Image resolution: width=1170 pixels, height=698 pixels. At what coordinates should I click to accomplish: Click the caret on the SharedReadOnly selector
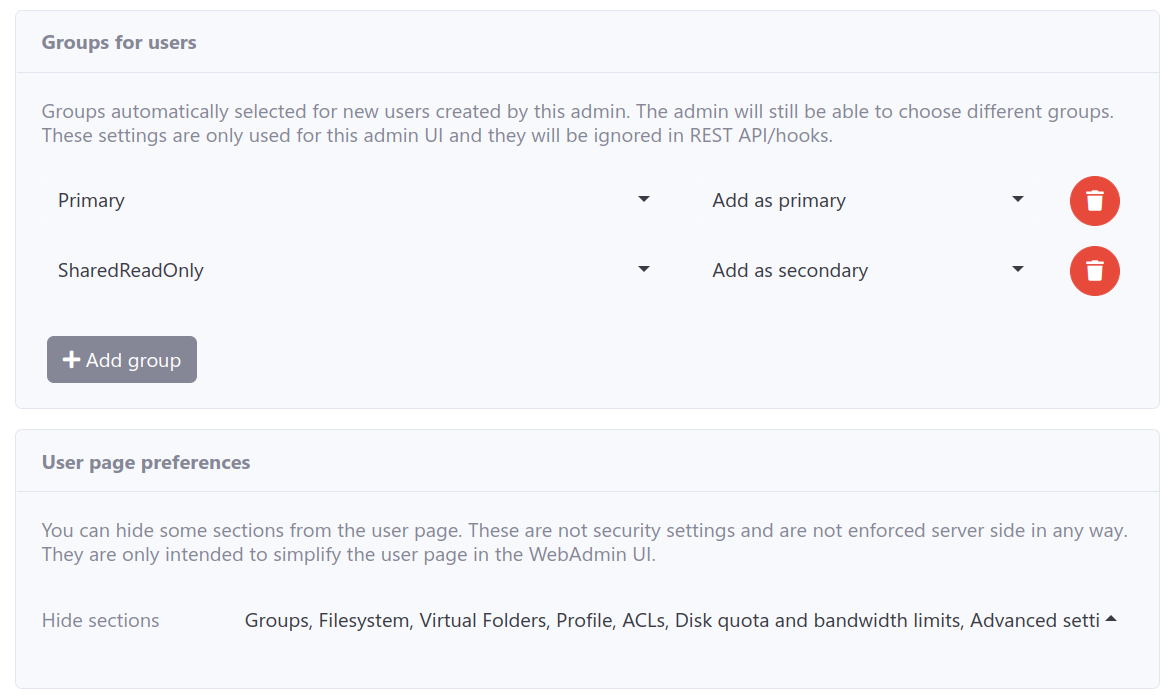click(644, 269)
